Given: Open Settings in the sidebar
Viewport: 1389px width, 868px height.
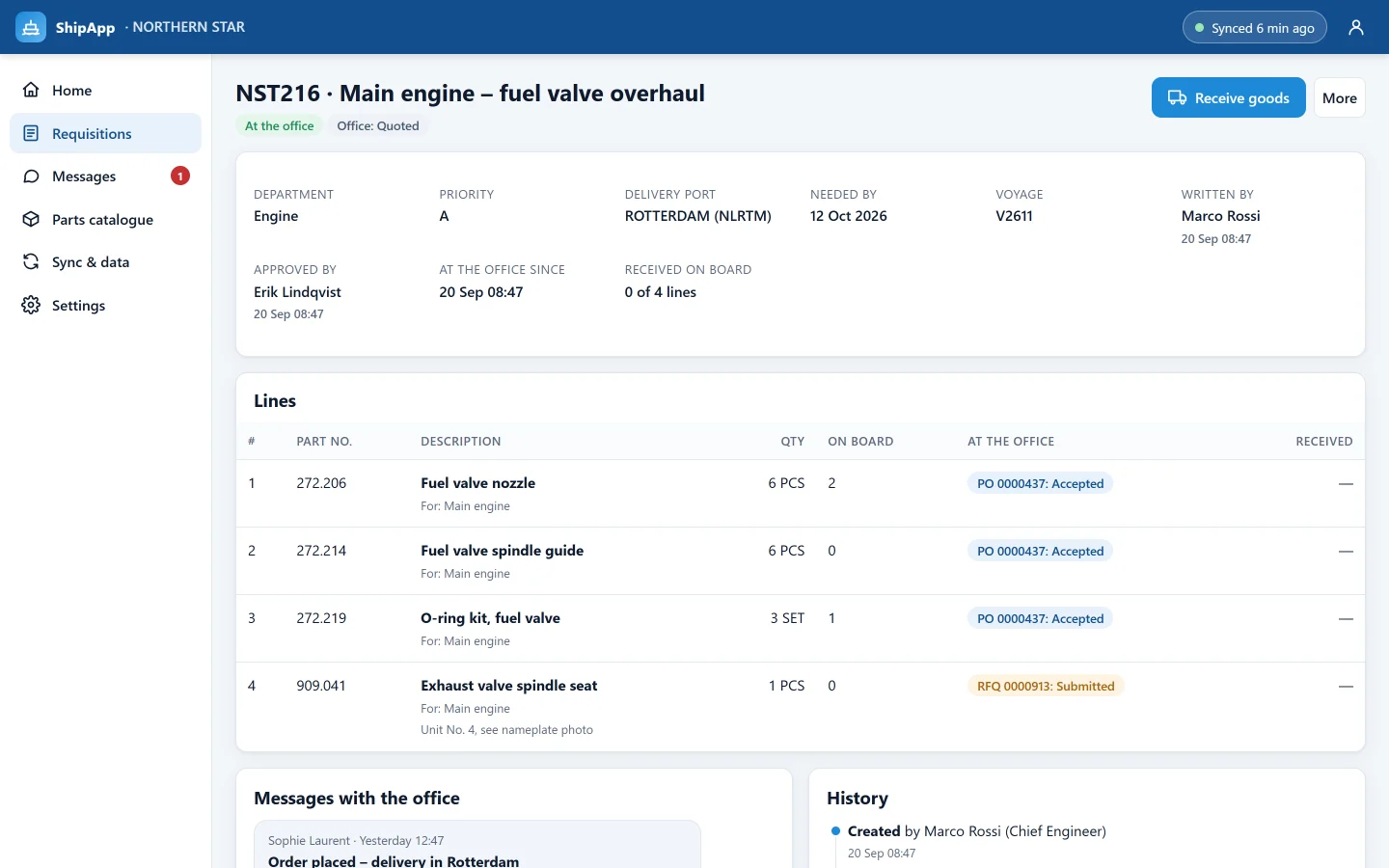Looking at the screenshot, I should [x=105, y=305].
